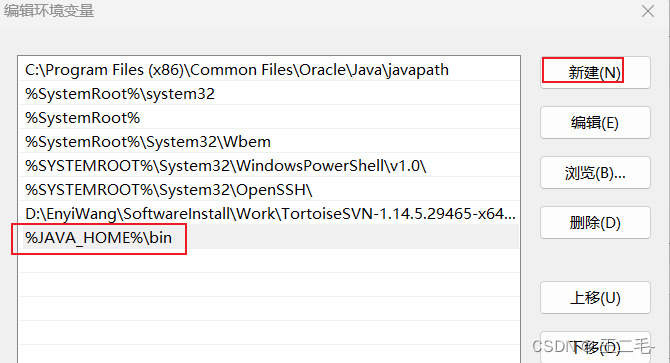Delete entry with 删除(D) button
Viewport: 670px width, 363px height.
[x=595, y=222]
